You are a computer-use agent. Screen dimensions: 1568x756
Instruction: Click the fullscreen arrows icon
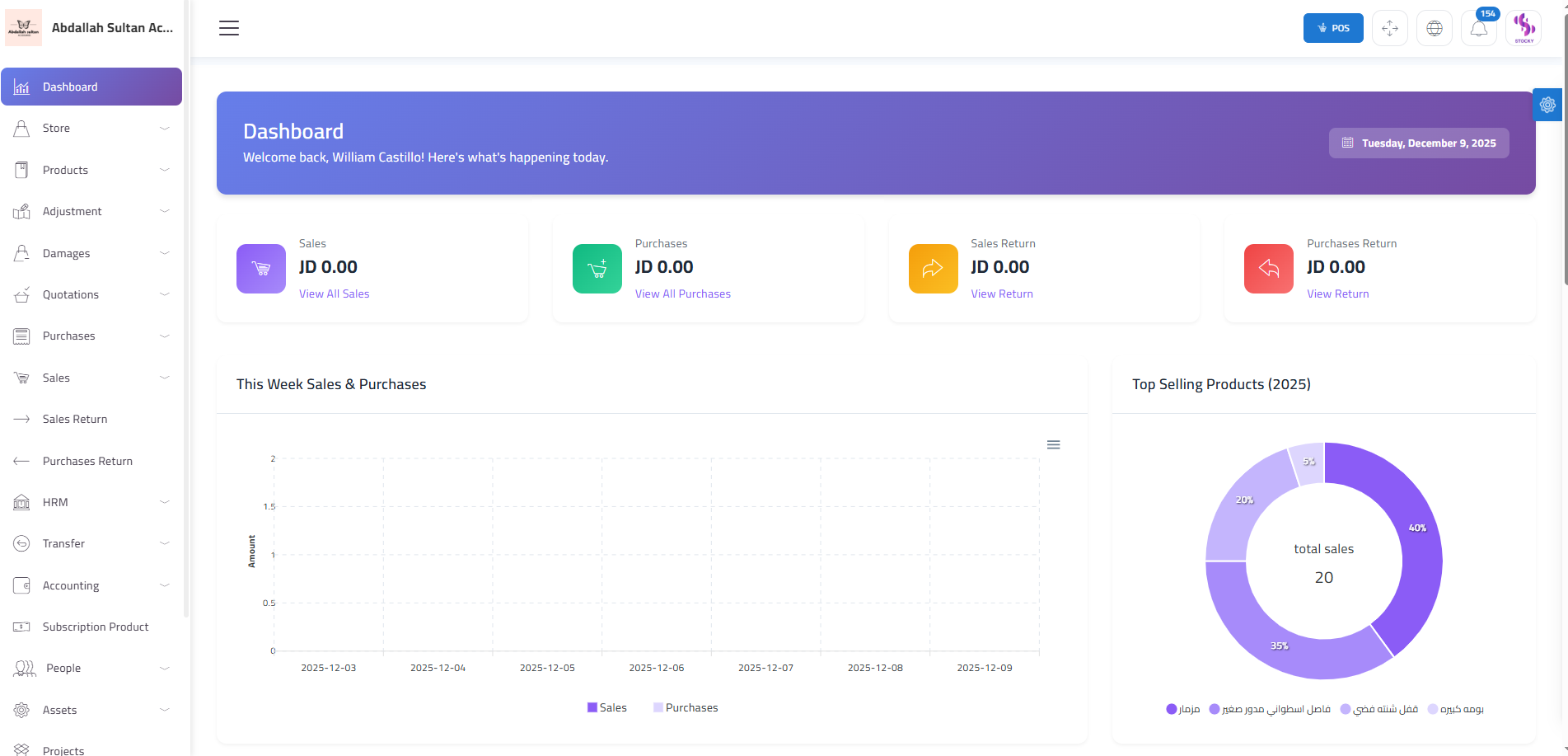pos(1390,29)
